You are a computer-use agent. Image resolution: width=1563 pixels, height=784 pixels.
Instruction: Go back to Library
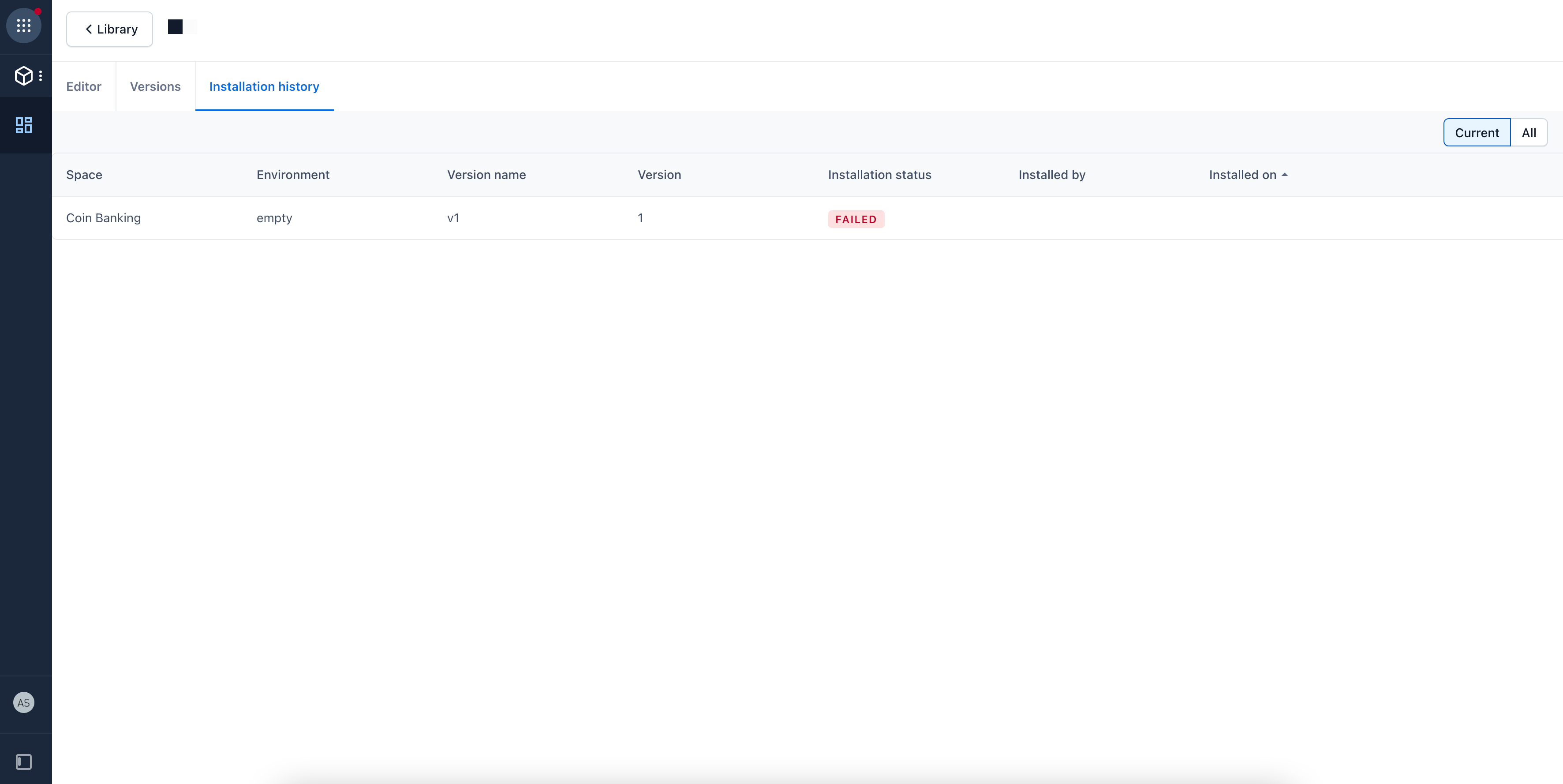tap(109, 29)
